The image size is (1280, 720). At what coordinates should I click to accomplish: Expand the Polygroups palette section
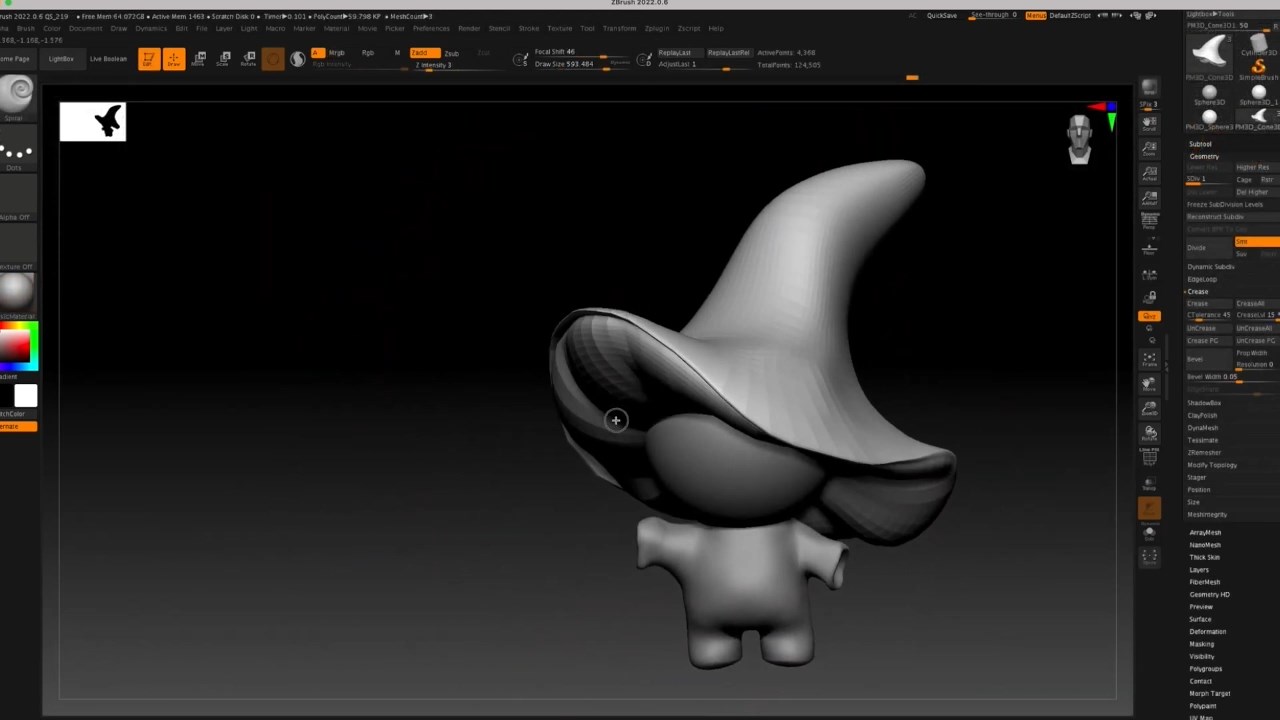1206,669
